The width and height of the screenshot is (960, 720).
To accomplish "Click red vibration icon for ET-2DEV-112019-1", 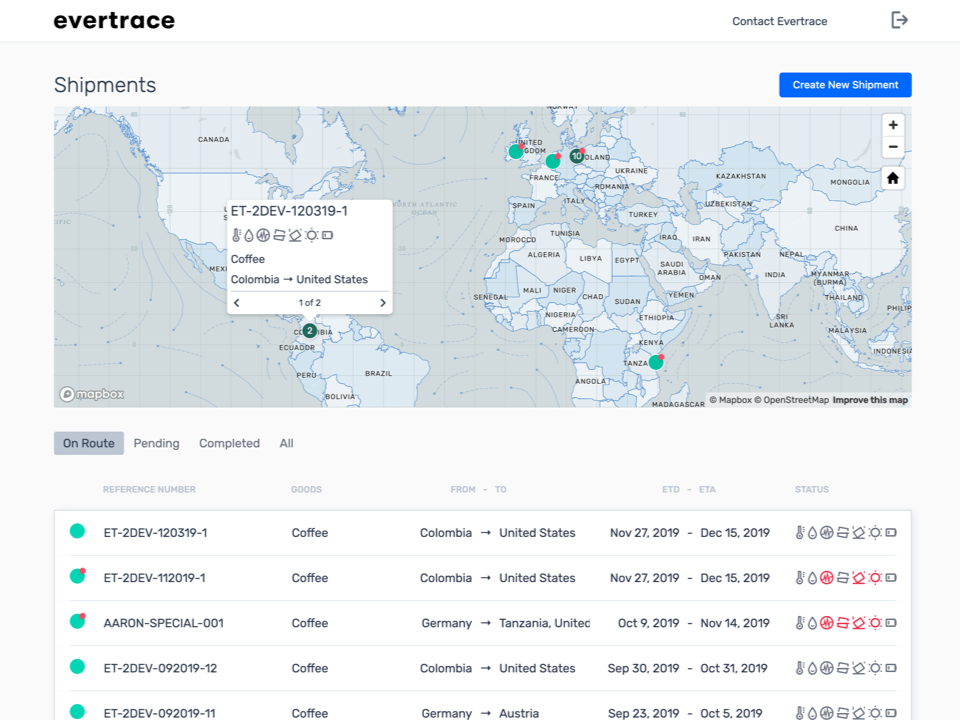I will [x=827, y=578].
